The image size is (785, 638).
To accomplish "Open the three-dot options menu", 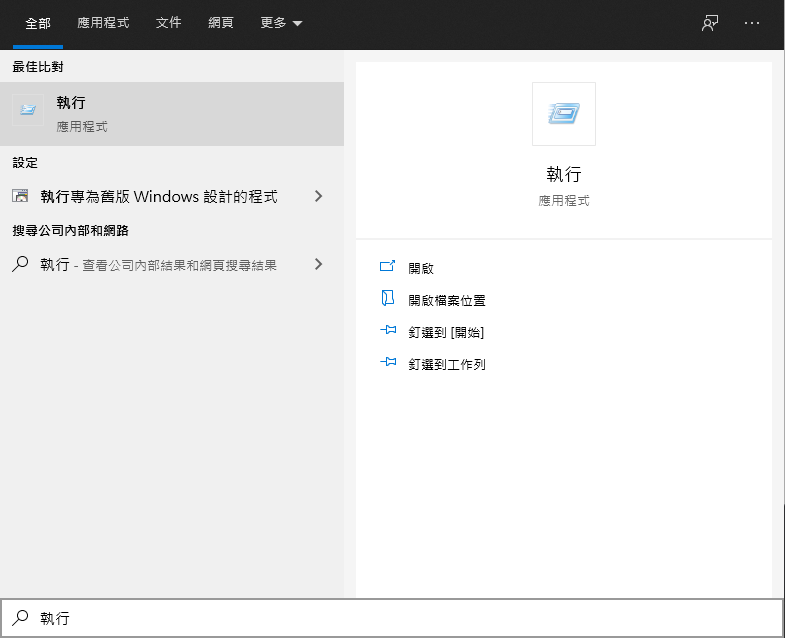I will point(751,23).
